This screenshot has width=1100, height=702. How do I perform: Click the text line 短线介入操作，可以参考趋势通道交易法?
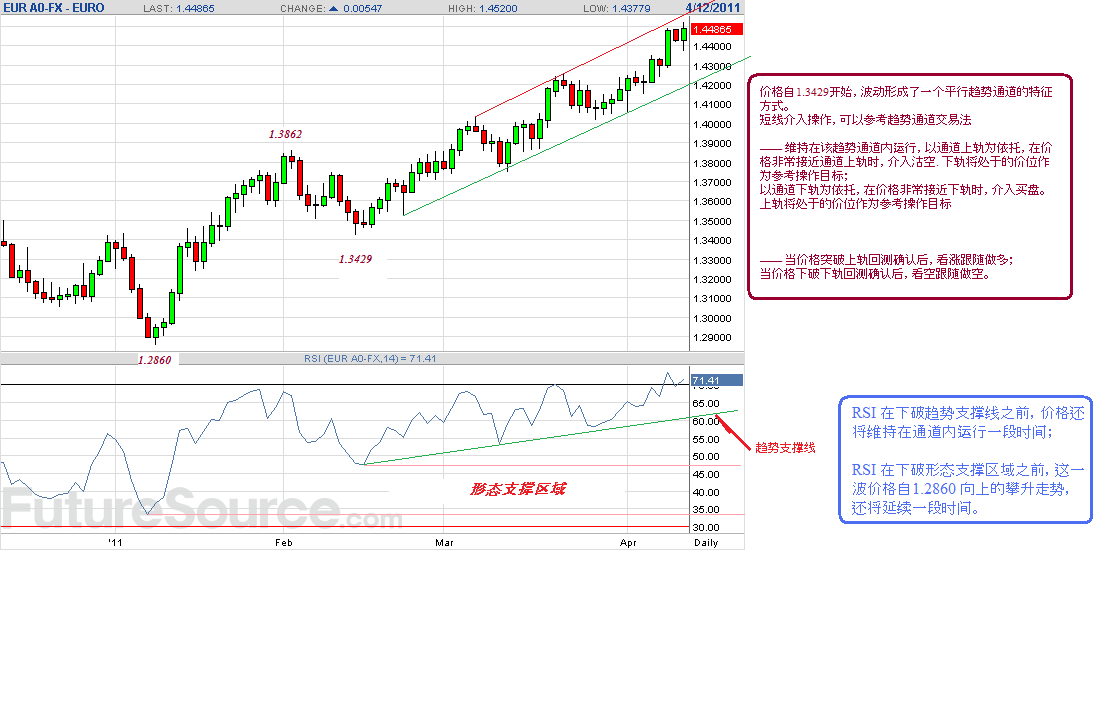(x=865, y=120)
